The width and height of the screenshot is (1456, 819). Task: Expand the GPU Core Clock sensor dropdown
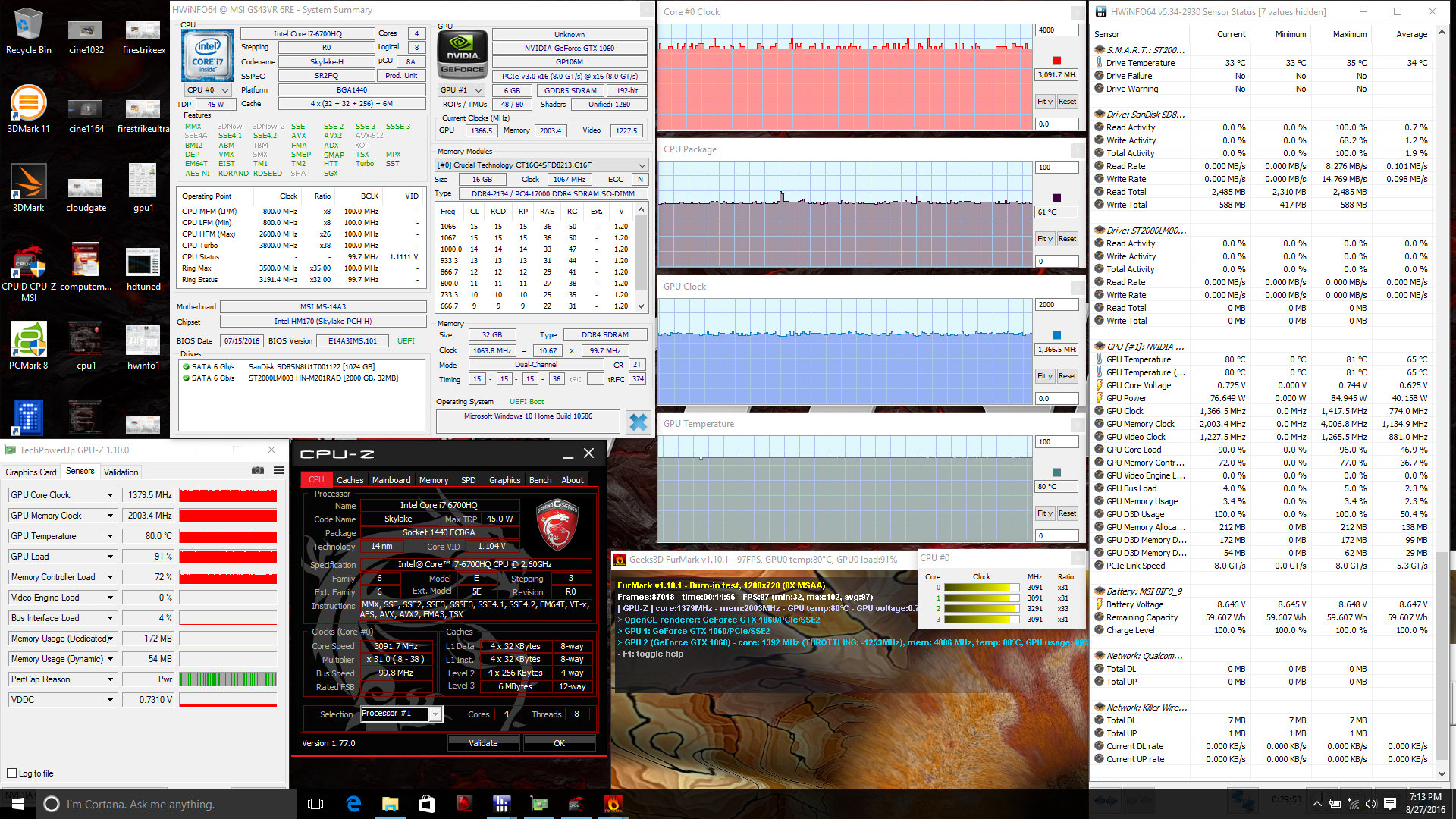pos(110,495)
